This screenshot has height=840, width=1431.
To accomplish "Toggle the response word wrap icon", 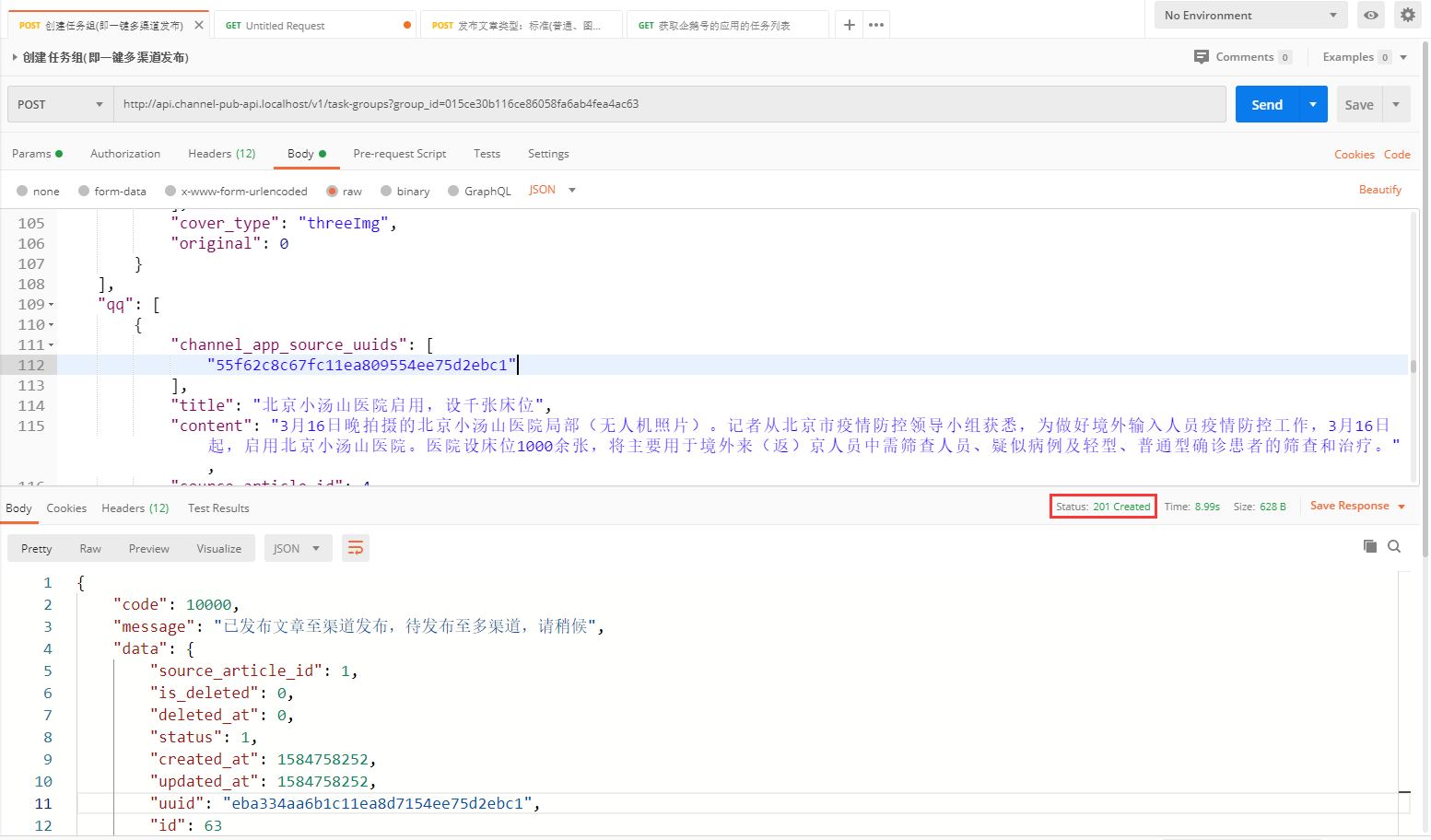I will pos(356,548).
